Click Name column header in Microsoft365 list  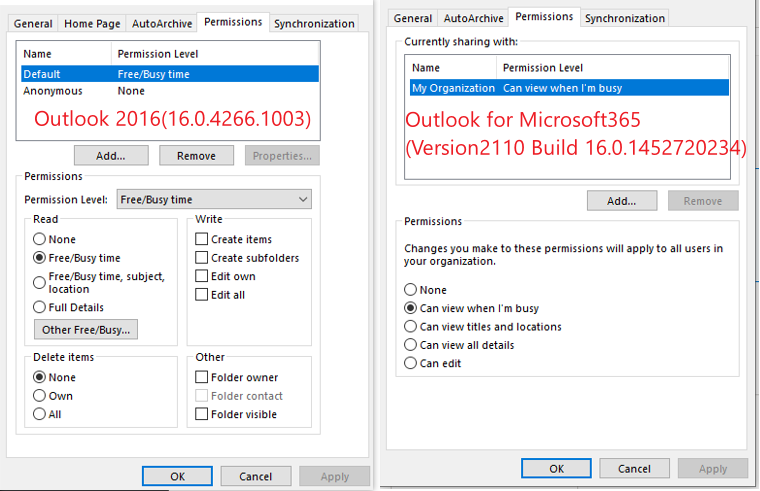[451, 68]
